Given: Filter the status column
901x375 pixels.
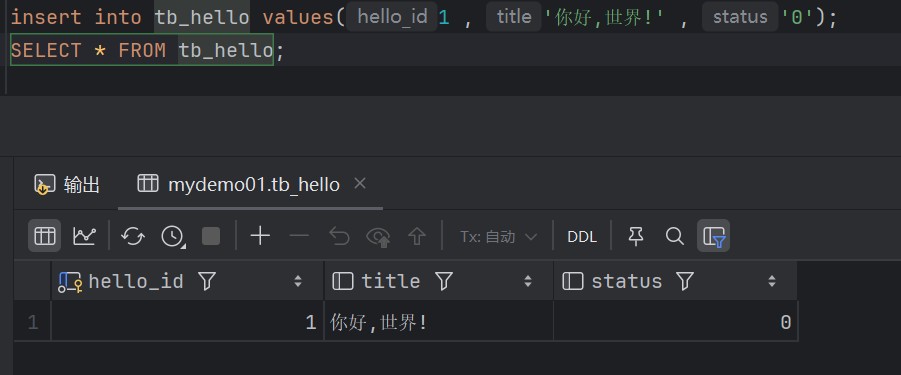Looking at the screenshot, I should (684, 281).
